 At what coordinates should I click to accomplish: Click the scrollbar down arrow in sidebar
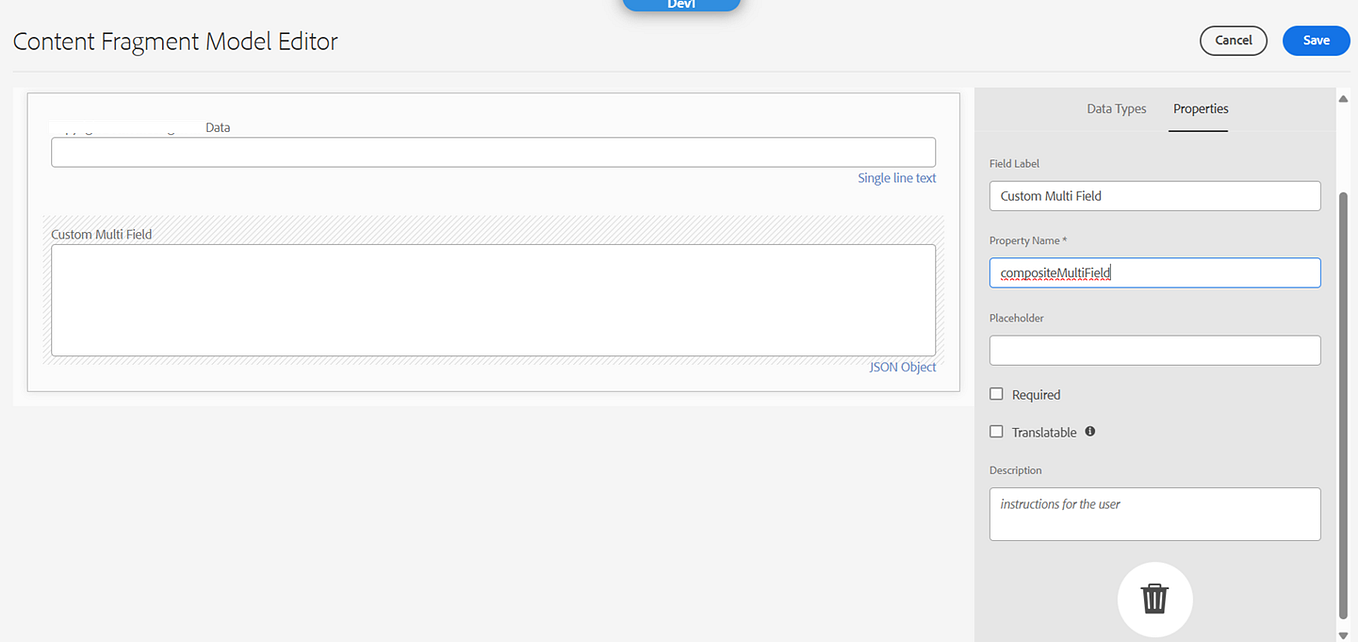click(x=1343, y=632)
